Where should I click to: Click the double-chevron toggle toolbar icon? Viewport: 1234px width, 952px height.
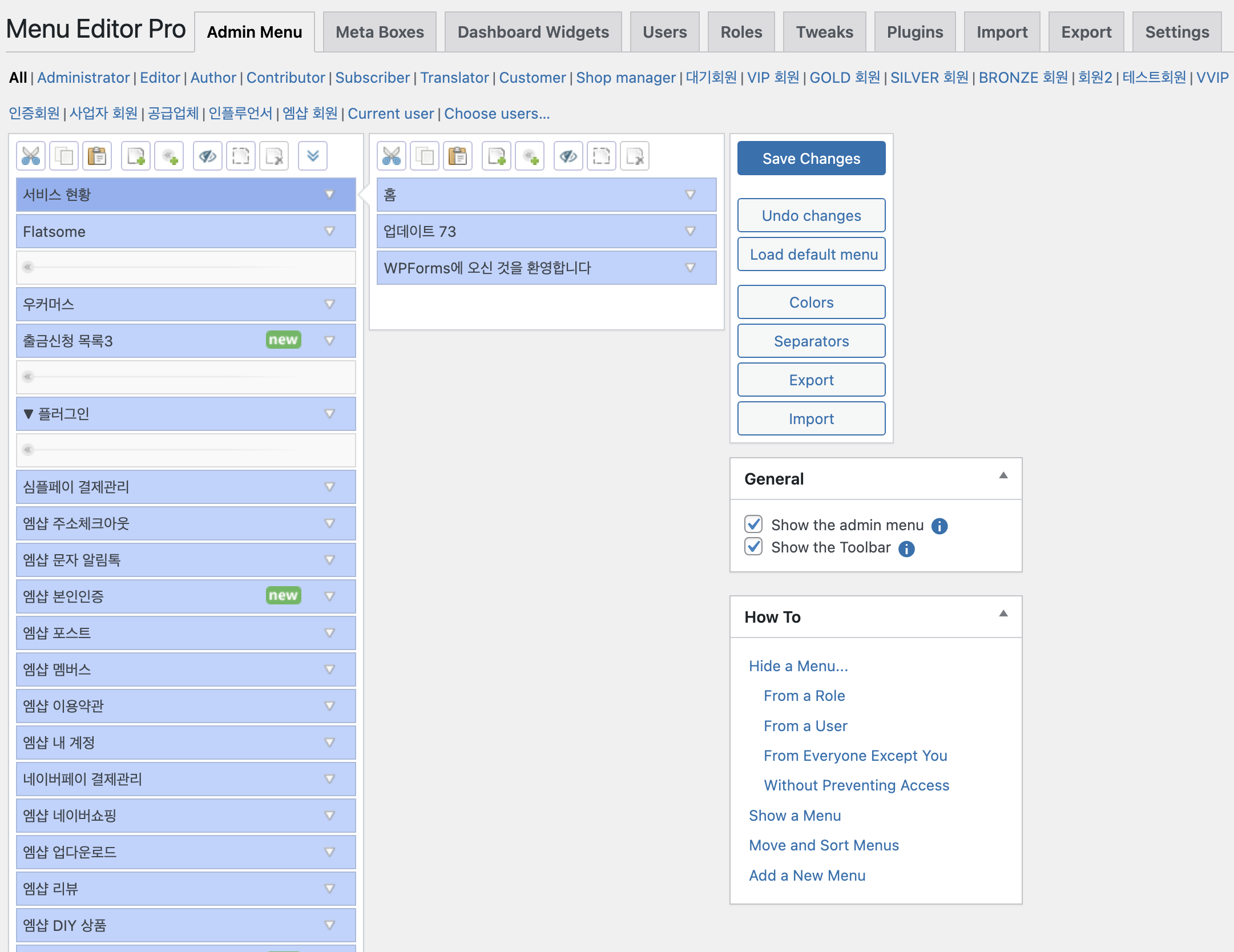point(313,156)
